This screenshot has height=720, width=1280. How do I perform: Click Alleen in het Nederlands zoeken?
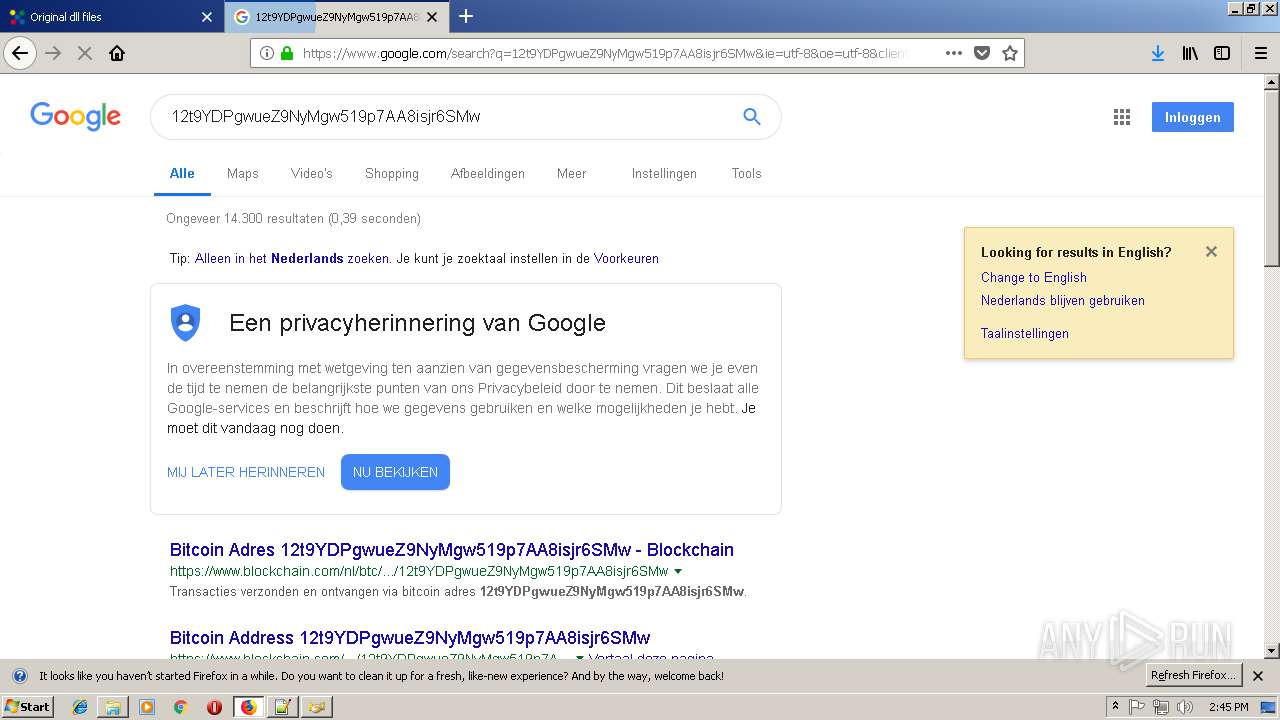click(x=291, y=258)
